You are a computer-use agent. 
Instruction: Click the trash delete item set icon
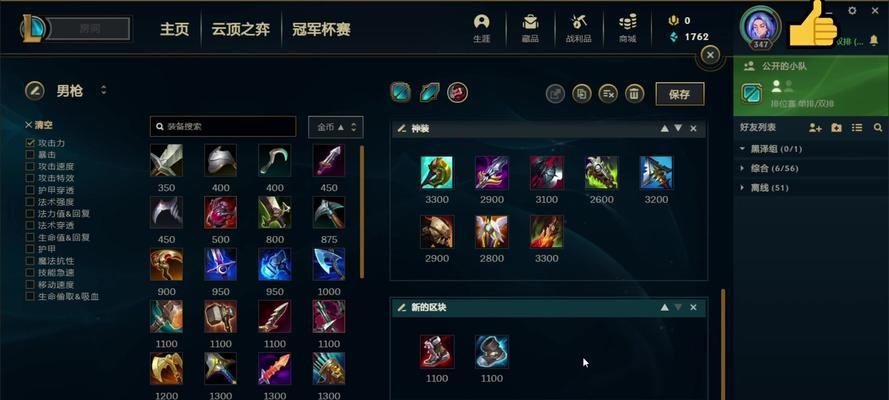click(634, 93)
